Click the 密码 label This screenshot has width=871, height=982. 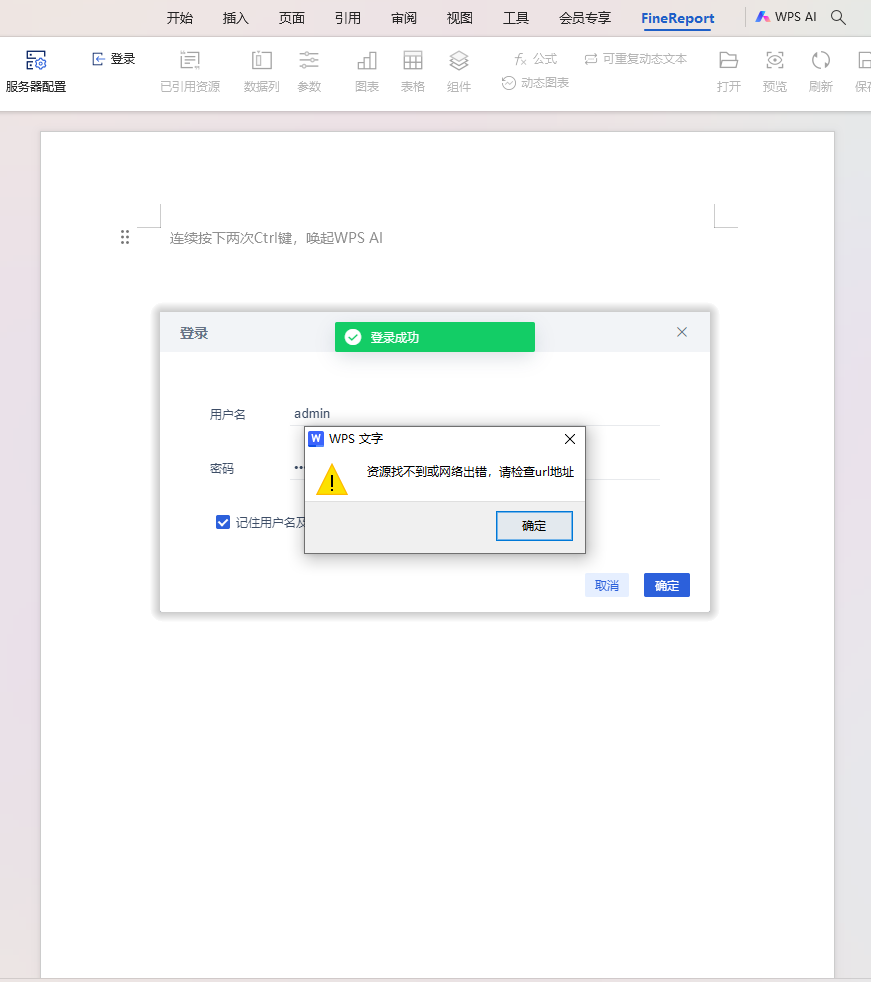coord(222,468)
